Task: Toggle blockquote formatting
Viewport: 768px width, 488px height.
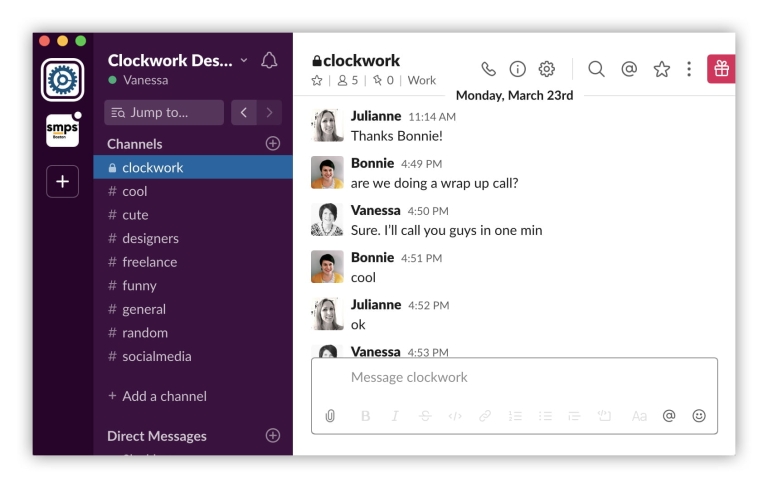Action: 574,416
